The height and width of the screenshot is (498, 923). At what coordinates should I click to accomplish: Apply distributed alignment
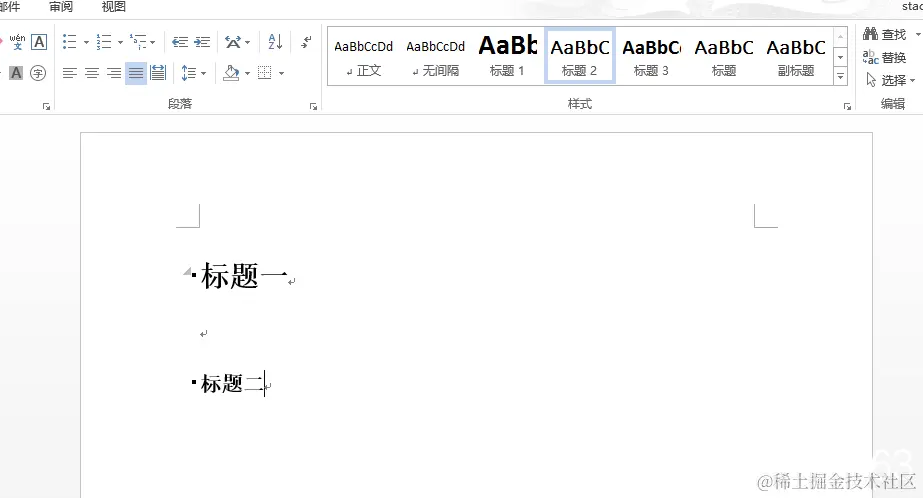(x=158, y=73)
